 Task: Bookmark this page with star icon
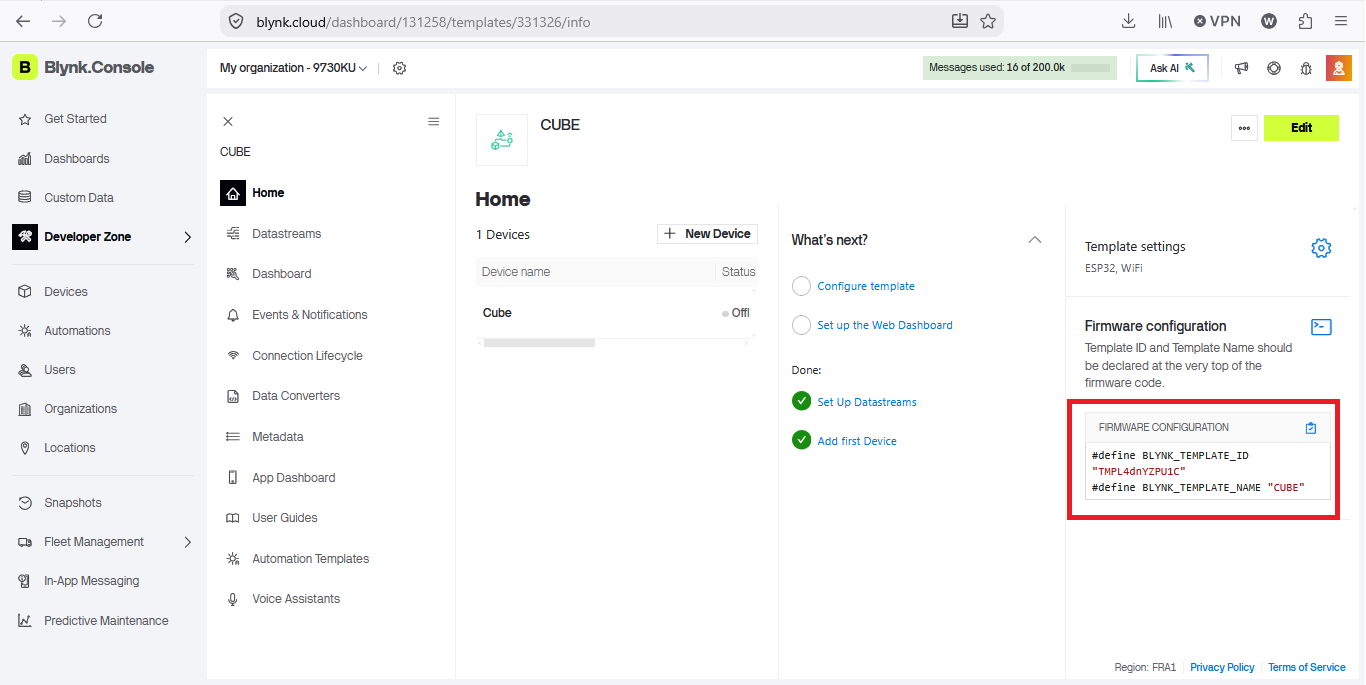[988, 21]
